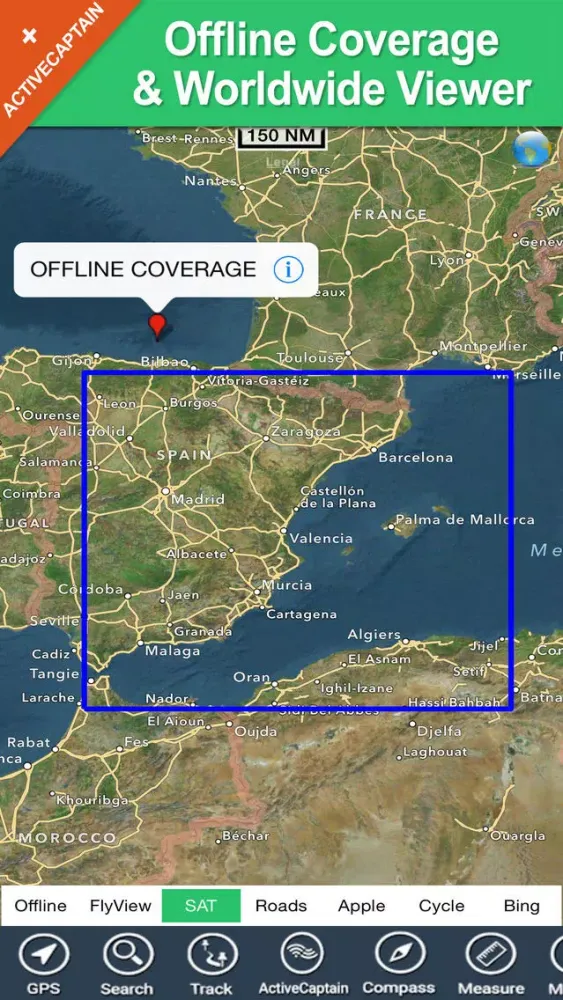This screenshot has height=1000, width=563.
Task: Click the Algiers city label
Action: [374, 635]
